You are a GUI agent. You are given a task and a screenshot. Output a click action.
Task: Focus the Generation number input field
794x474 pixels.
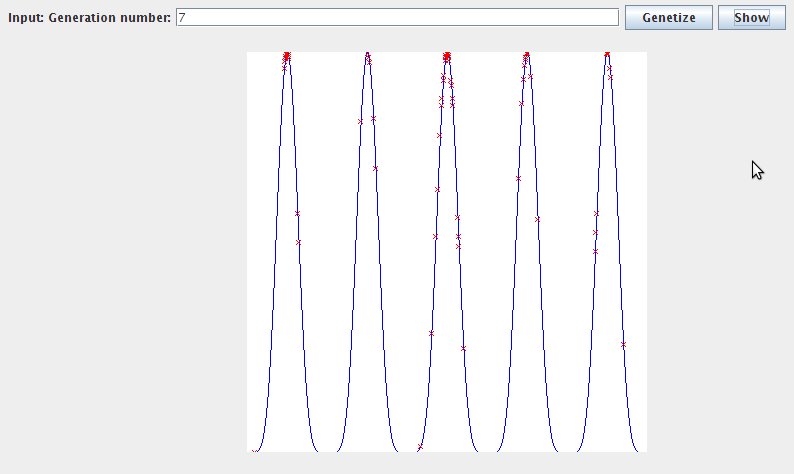coord(397,18)
